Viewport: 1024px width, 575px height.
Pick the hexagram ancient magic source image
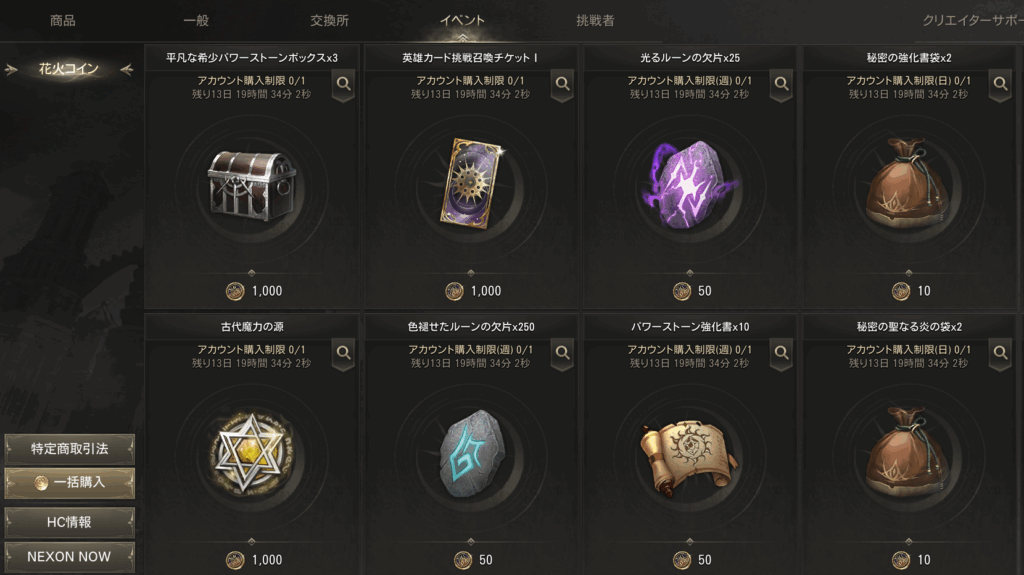(251, 452)
